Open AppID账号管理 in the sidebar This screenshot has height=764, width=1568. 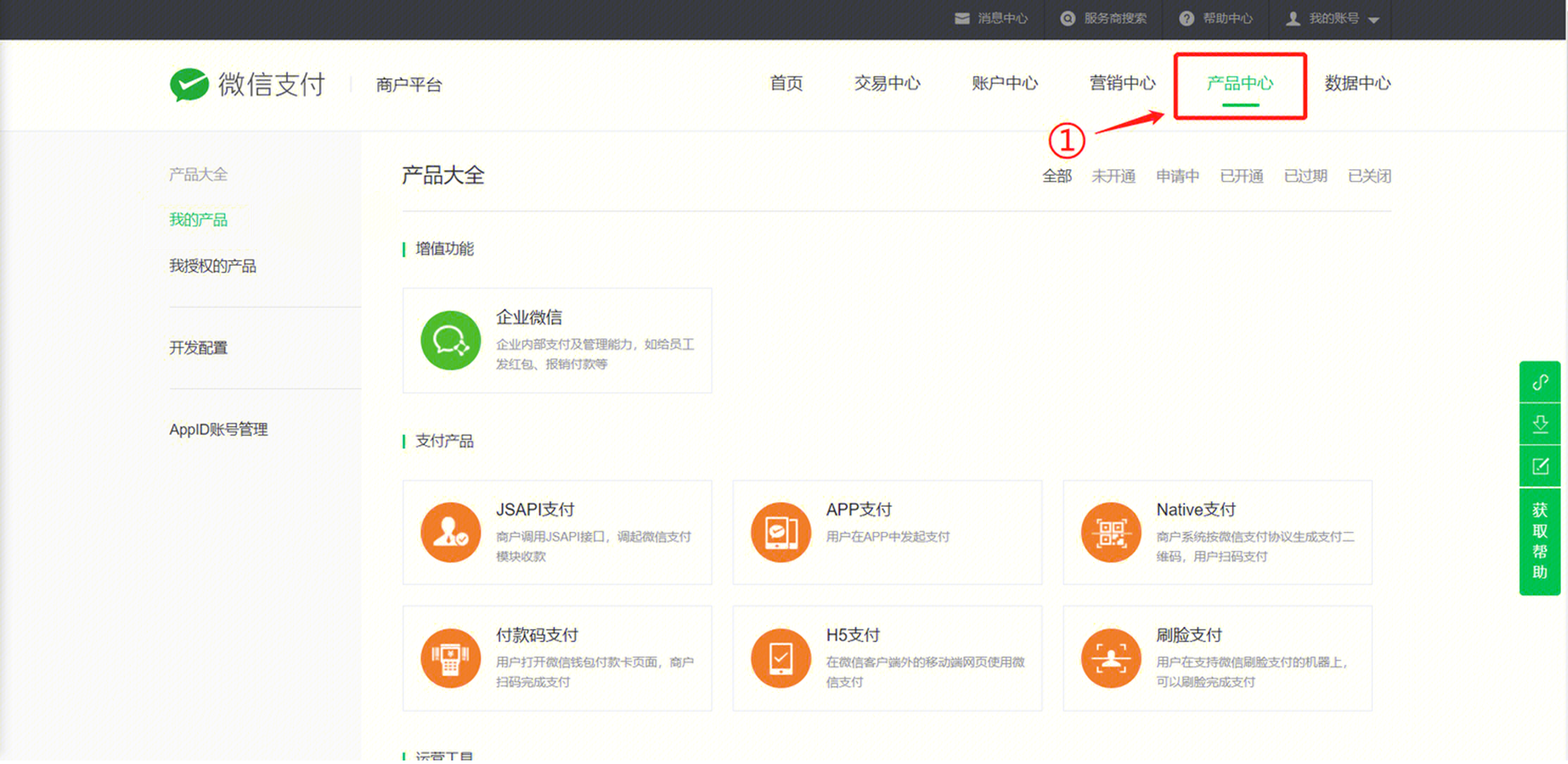click(218, 430)
